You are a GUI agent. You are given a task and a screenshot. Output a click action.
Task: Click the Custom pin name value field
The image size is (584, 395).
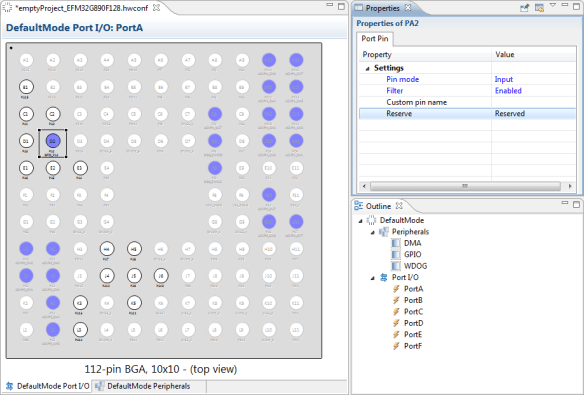pos(534,102)
